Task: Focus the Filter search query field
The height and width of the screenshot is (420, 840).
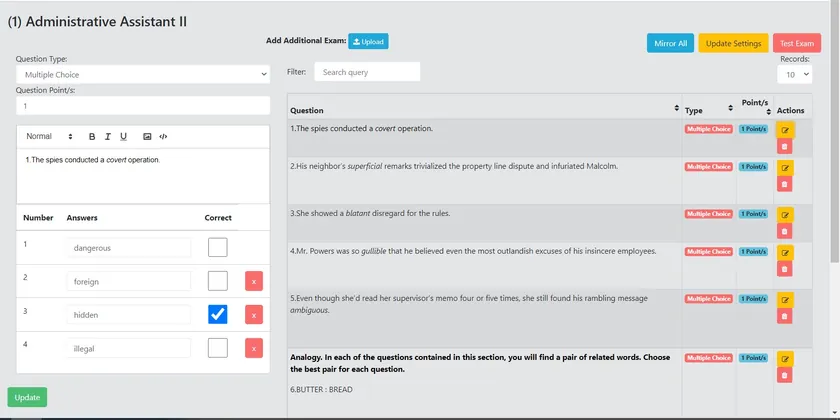Action: pos(367,72)
